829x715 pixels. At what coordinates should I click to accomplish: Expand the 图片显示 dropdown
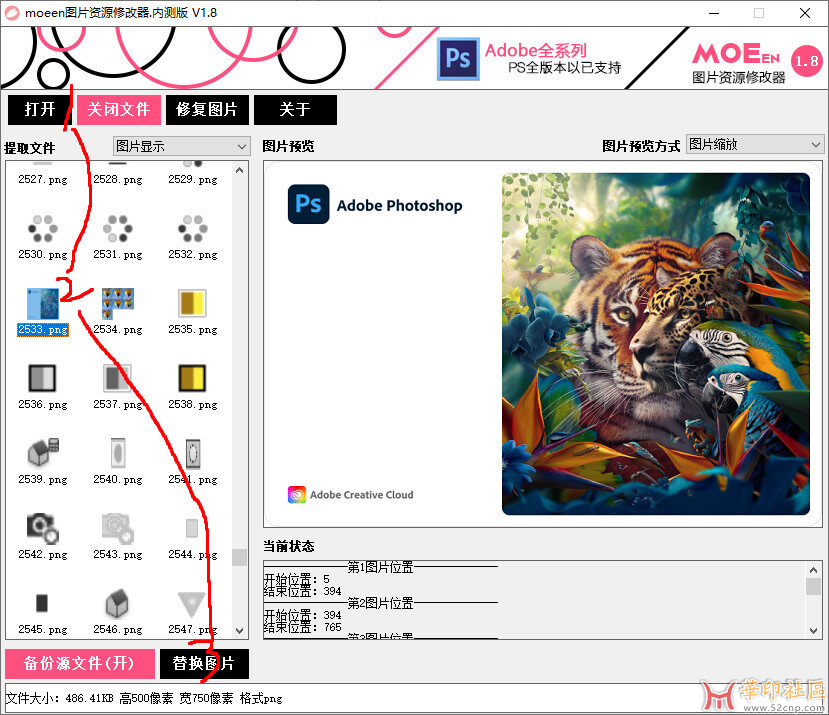coord(181,146)
